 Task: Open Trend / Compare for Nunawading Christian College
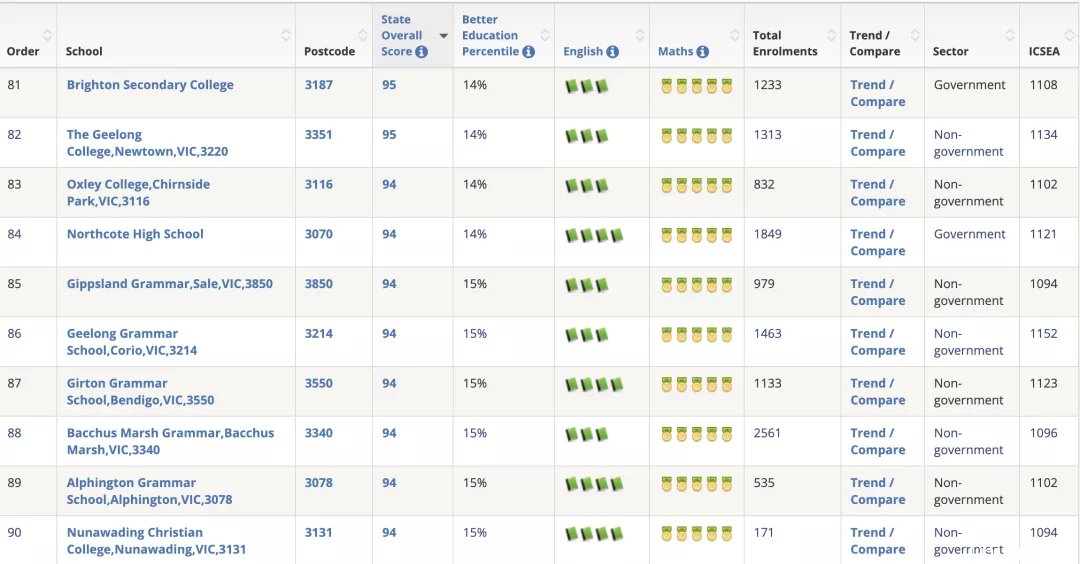[878, 541]
